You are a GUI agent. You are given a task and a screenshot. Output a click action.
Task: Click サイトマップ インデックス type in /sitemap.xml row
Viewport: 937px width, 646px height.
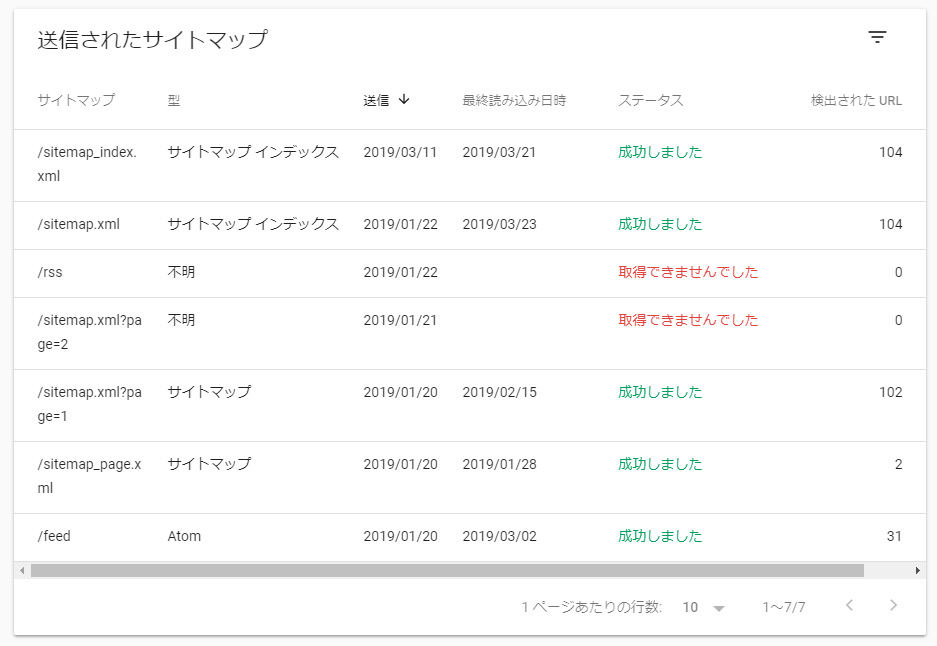click(x=253, y=224)
